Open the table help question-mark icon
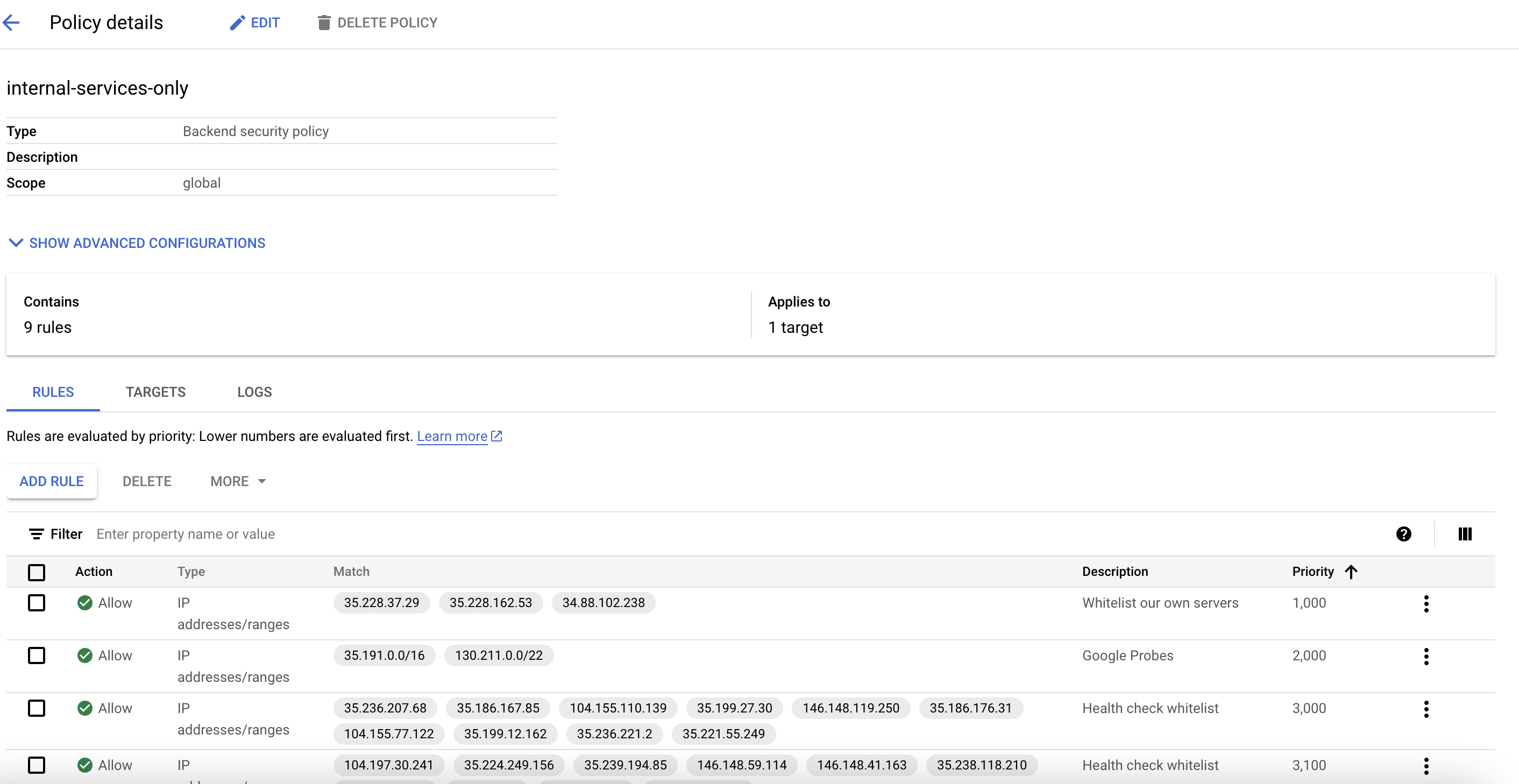Screen dimensions: 1519x784 point(1403,534)
